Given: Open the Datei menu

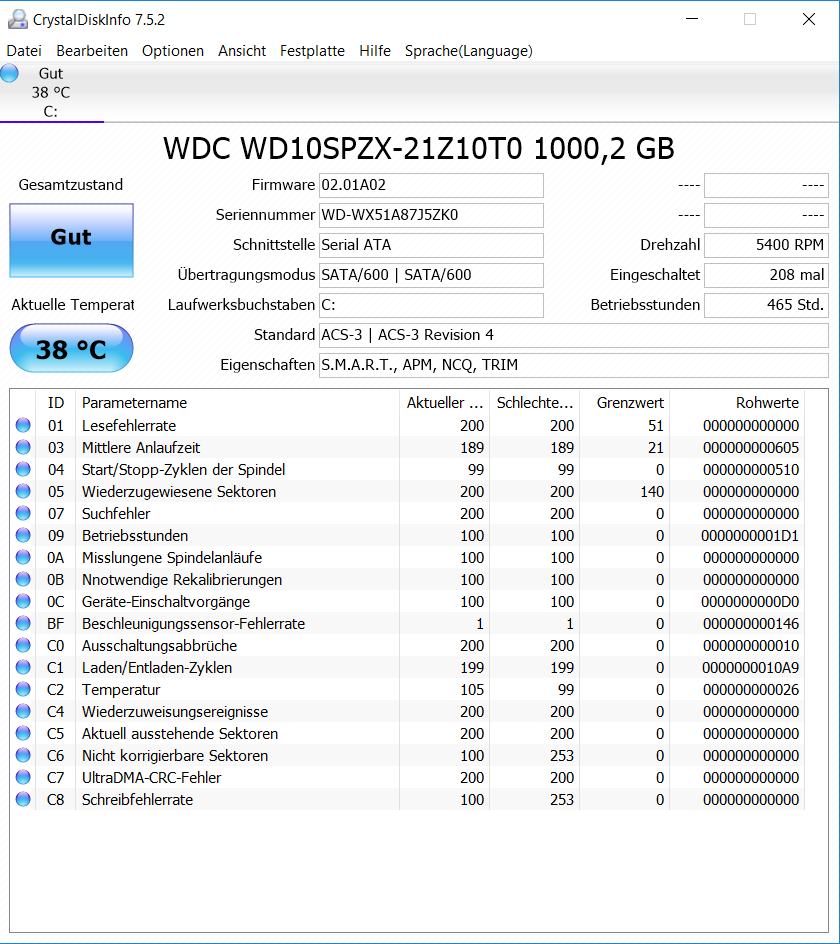Looking at the screenshot, I should [24, 51].
